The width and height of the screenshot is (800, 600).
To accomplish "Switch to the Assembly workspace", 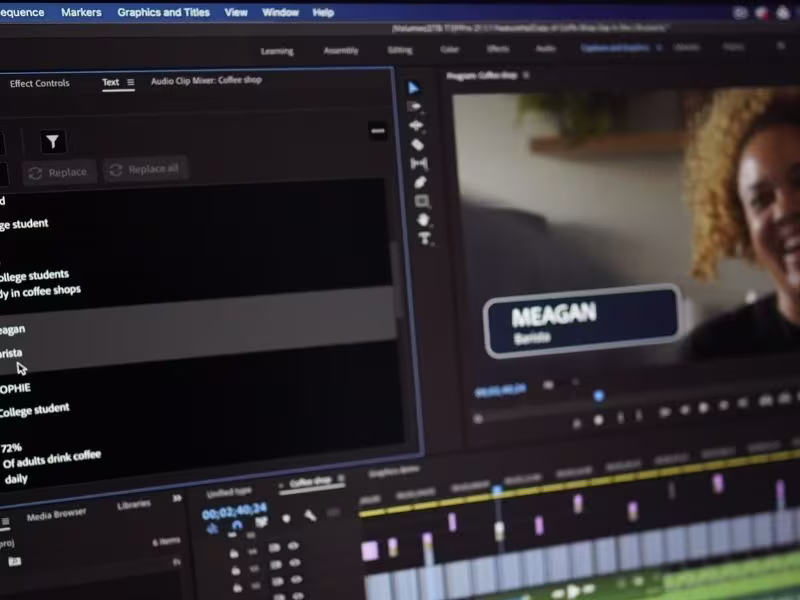I will click(x=341, y=50).
